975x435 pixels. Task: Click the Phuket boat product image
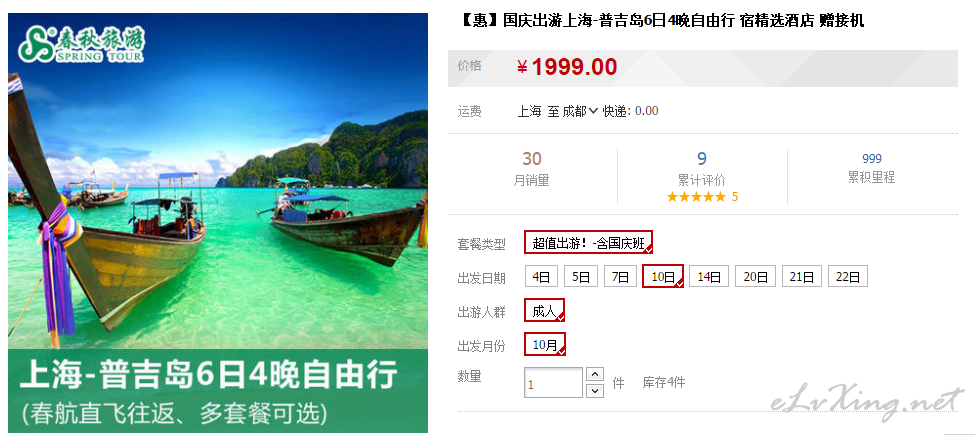click(218, 223)
